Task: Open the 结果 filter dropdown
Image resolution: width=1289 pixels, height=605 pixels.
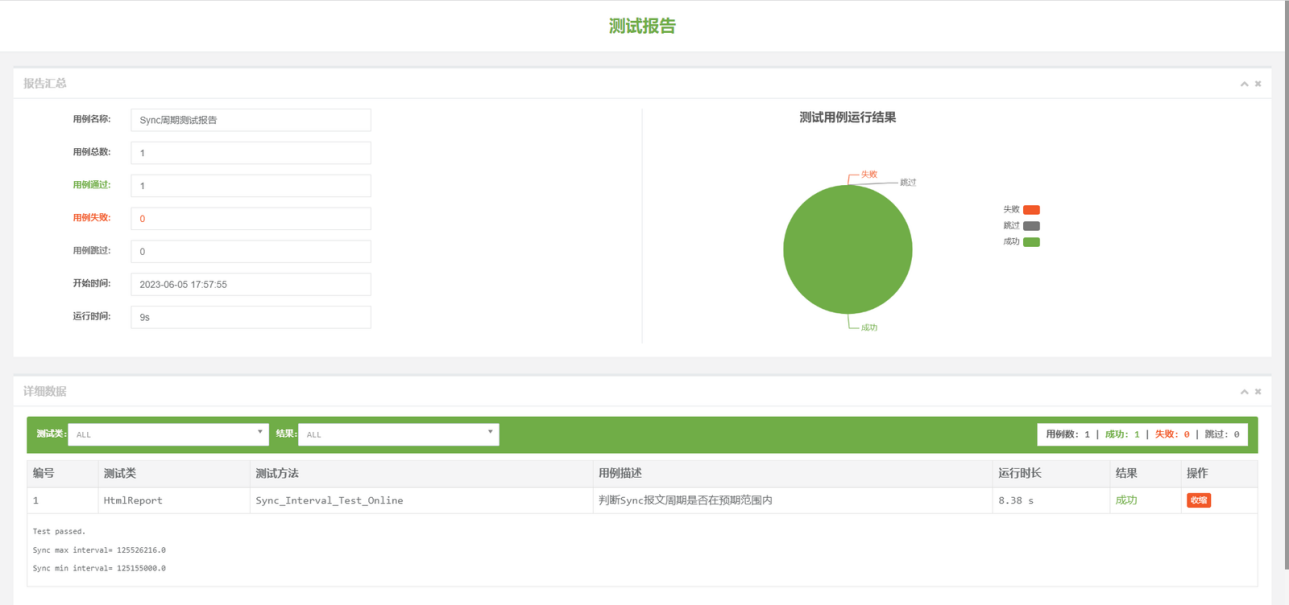Action: (399, 434)
